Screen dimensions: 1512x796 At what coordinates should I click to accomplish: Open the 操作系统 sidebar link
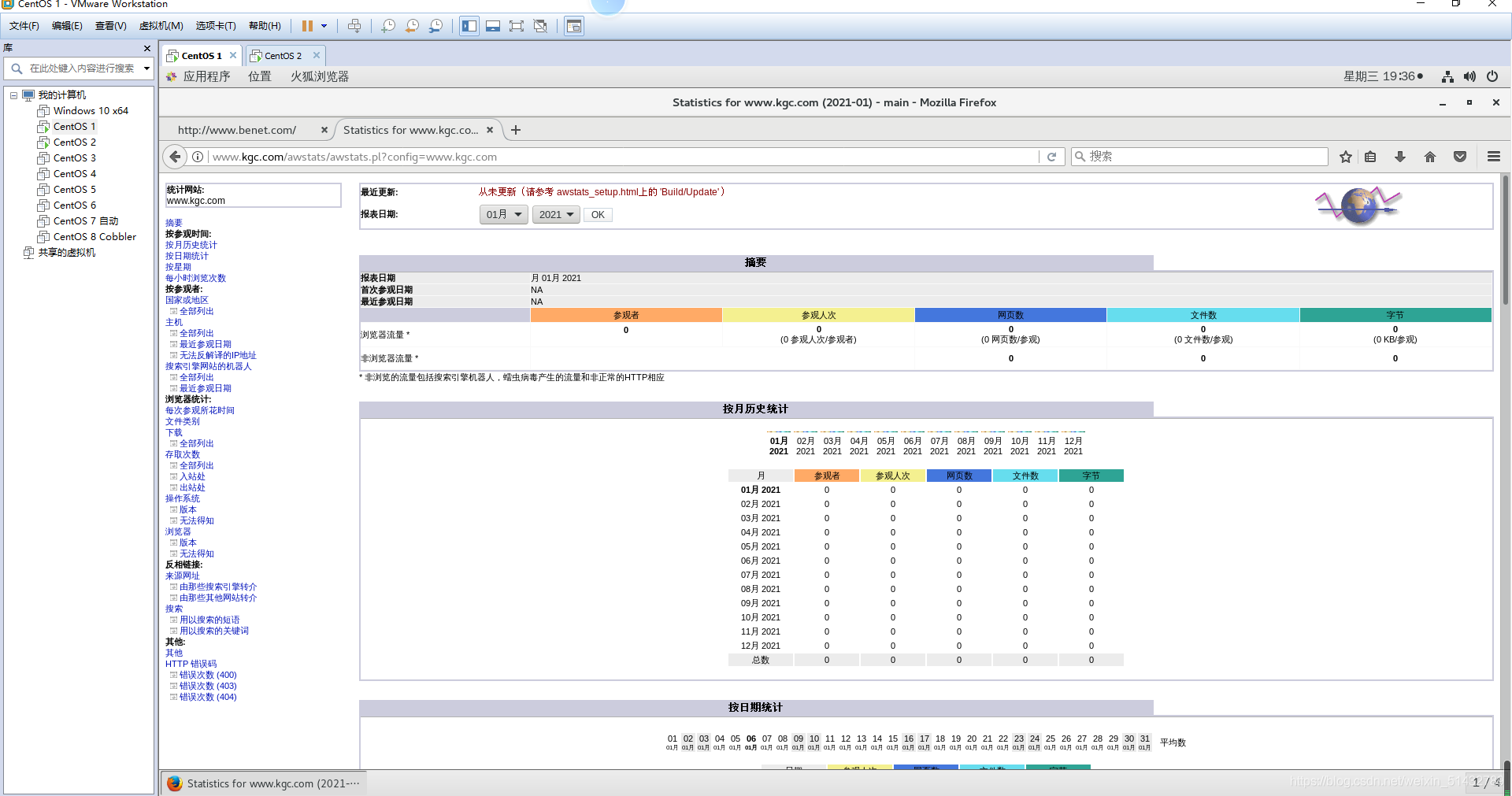[183, 498]
